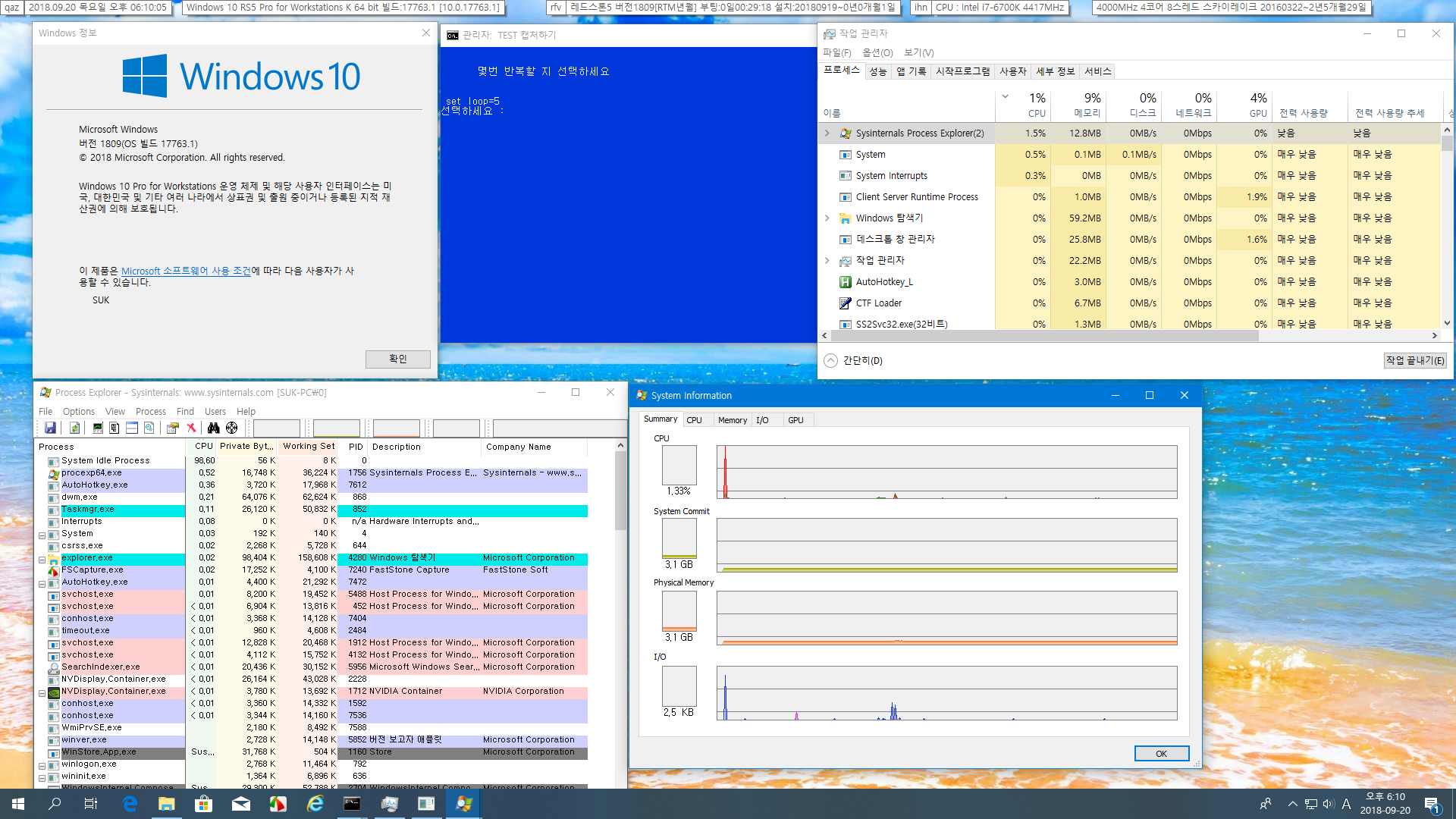Expand Windows 탐색기 row in Task Manager

click(827, 218)
